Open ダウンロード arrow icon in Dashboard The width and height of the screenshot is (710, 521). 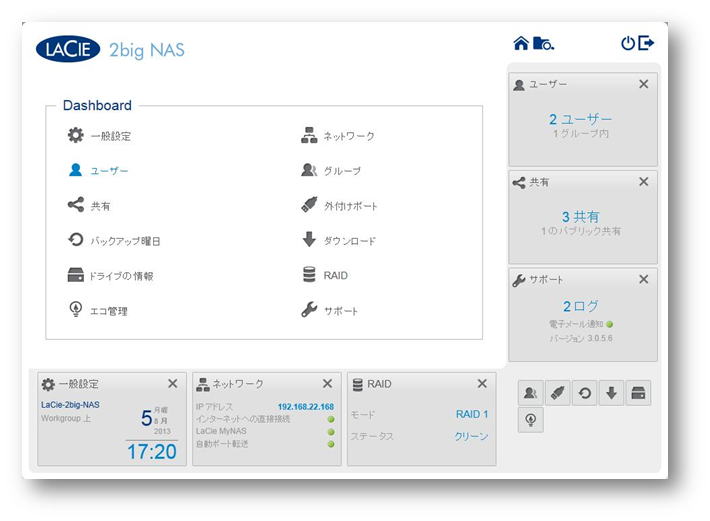(x=309, y=239)
